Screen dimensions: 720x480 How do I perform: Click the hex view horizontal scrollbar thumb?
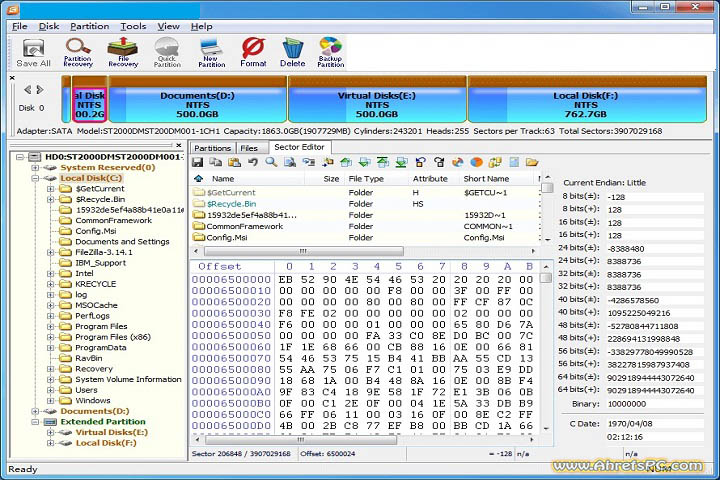[x=299, y=440]
